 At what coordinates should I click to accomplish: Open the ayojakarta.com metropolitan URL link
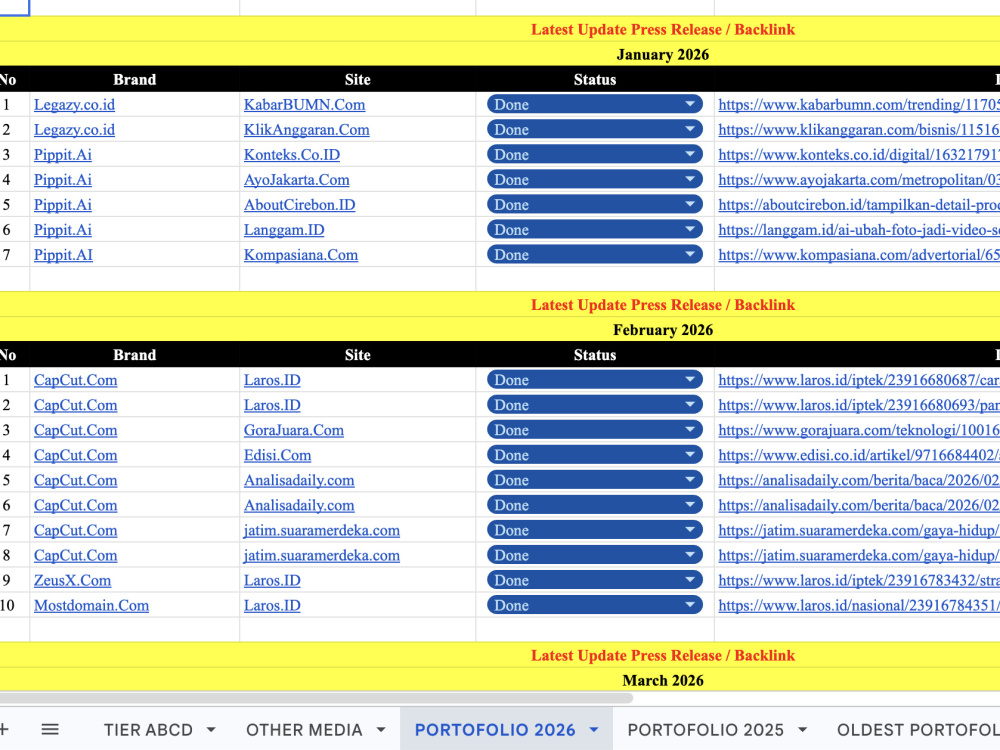pos(858,180)
